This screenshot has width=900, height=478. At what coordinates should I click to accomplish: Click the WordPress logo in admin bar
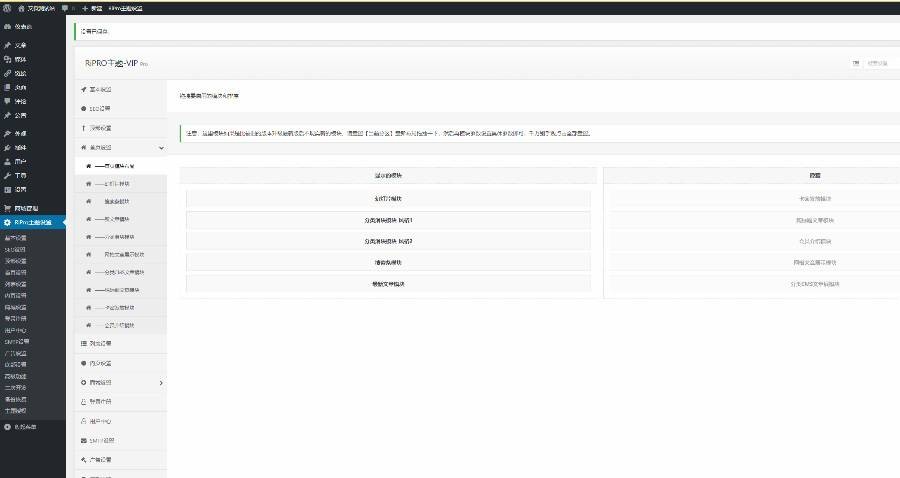point(7,7)
